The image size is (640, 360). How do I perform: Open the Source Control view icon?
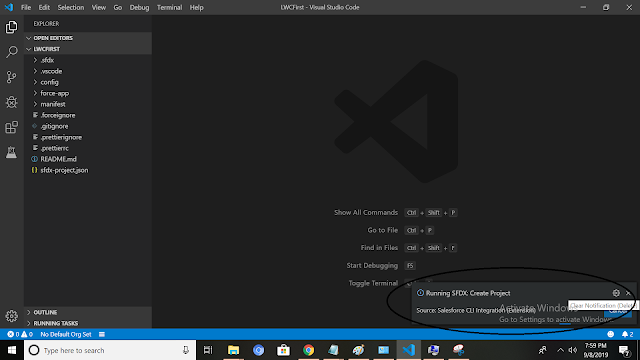click(11, 77)
